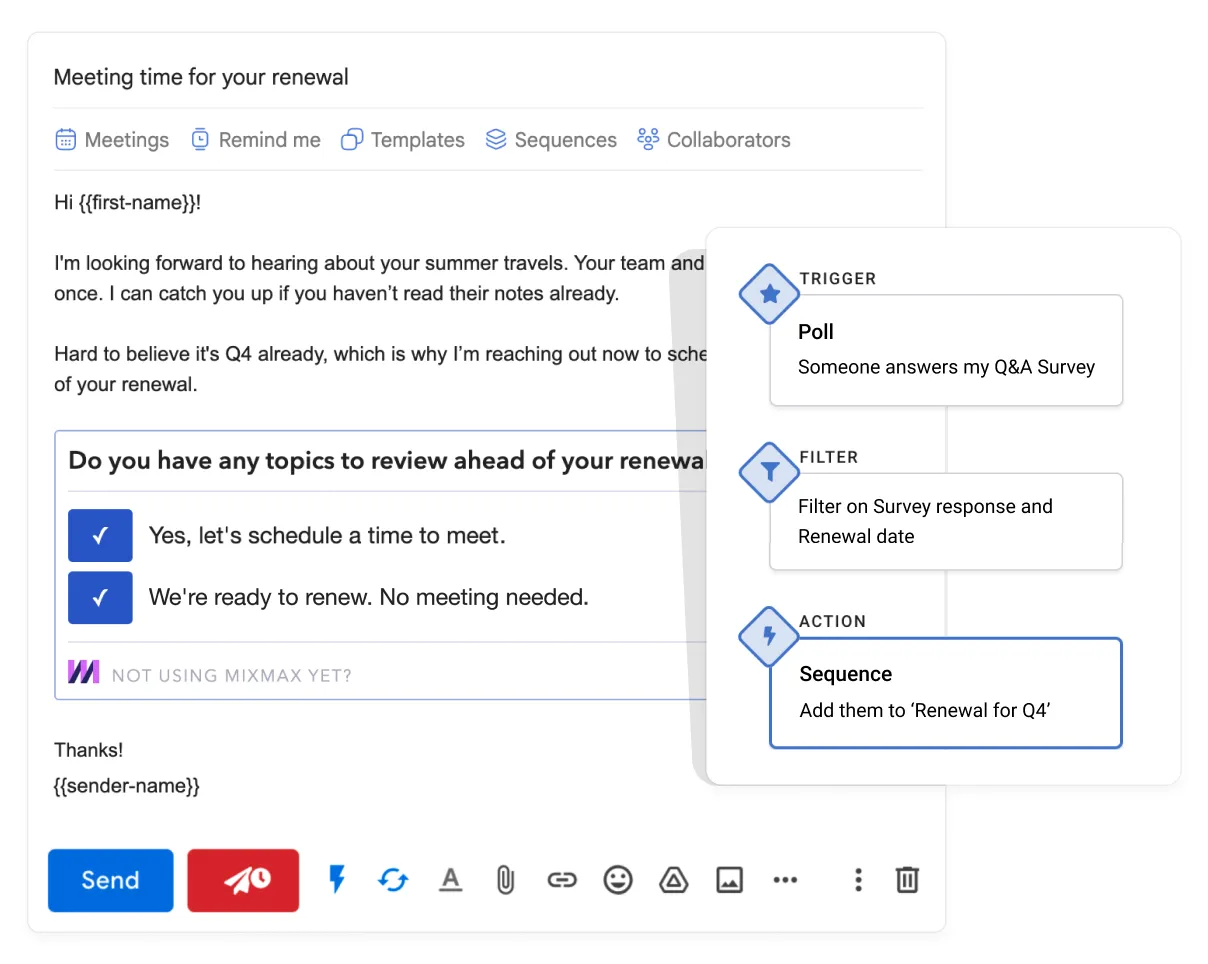1208x964 pixels.
Task: Open vertical three-dot options menu
Action: point(857,880)
